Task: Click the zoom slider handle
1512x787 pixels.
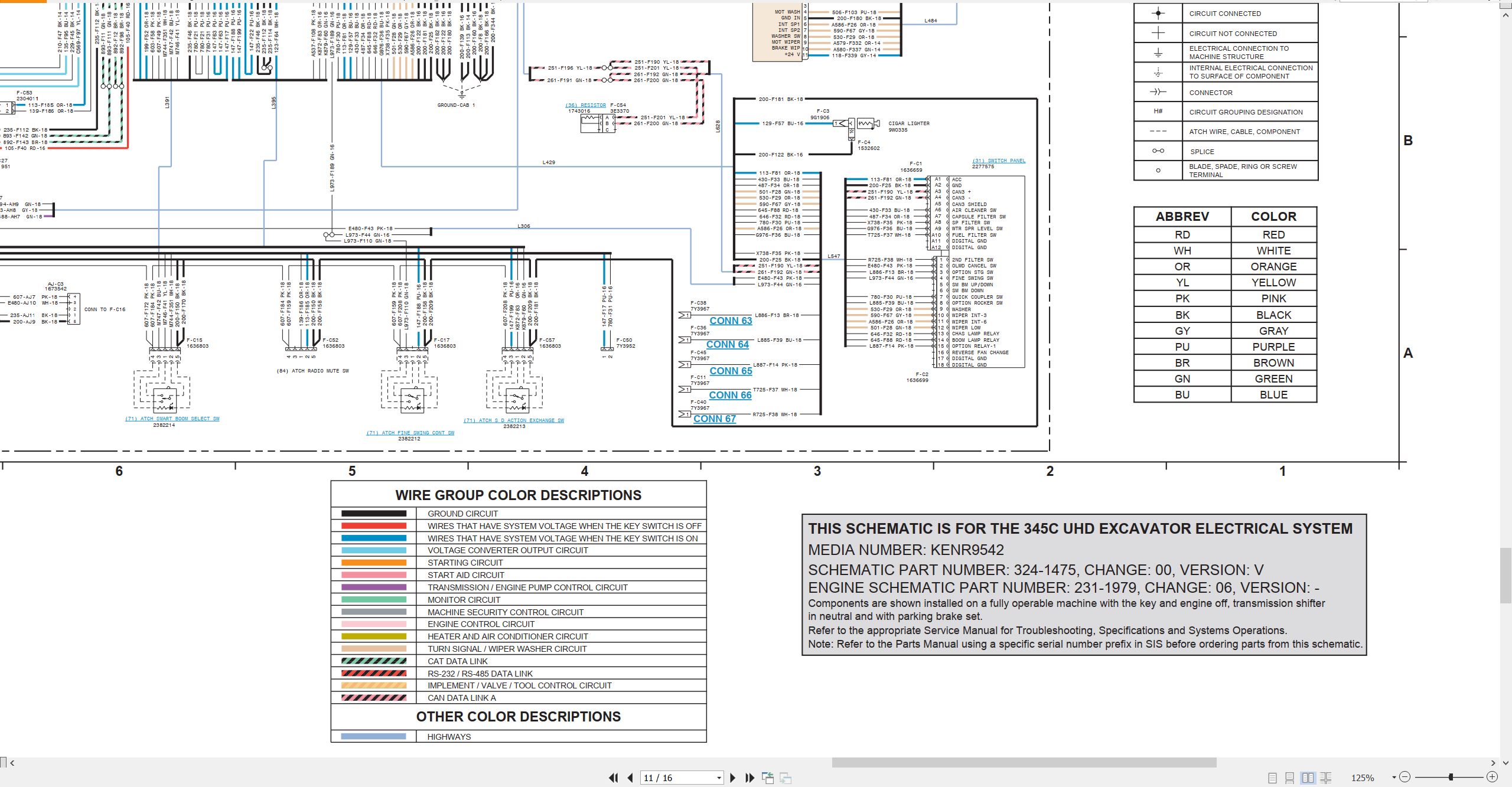Action: point(1451,777)
